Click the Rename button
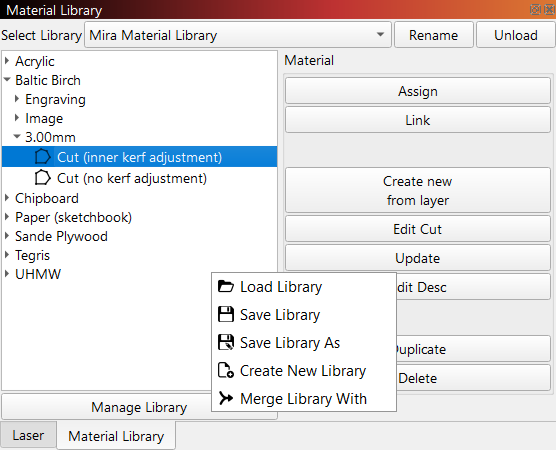 pyautogui.click(x=434, y=35)
